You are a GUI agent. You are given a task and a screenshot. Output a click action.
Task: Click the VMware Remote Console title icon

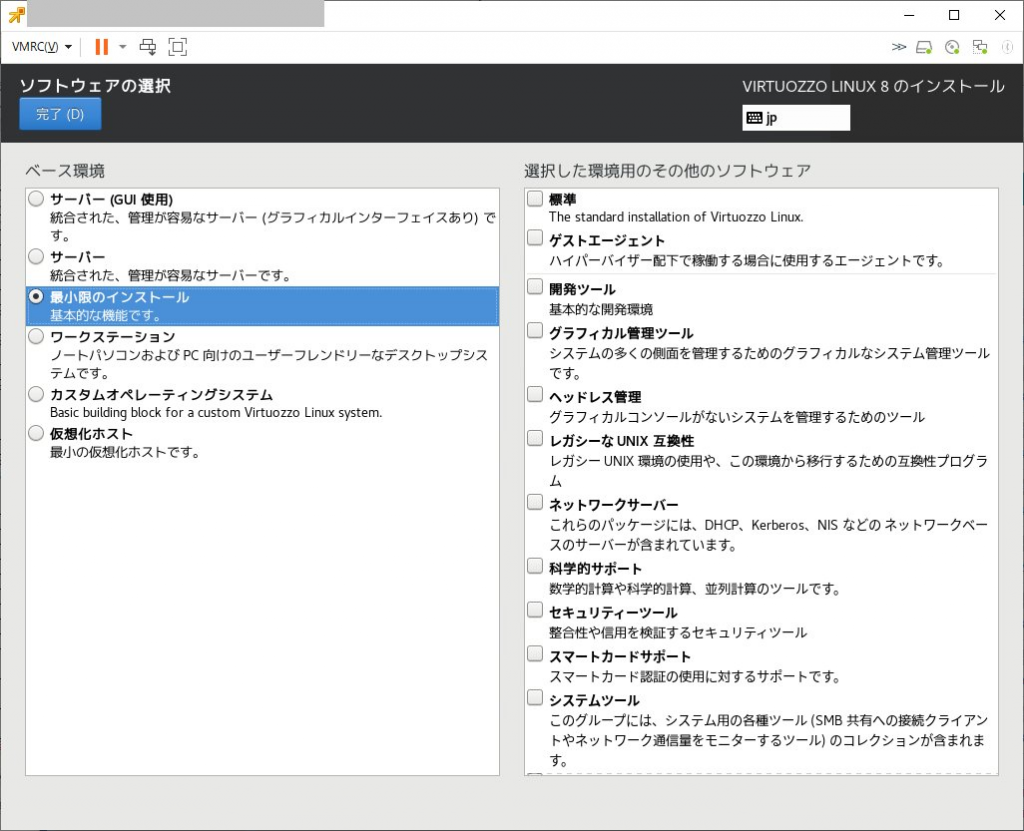(16, 15)
